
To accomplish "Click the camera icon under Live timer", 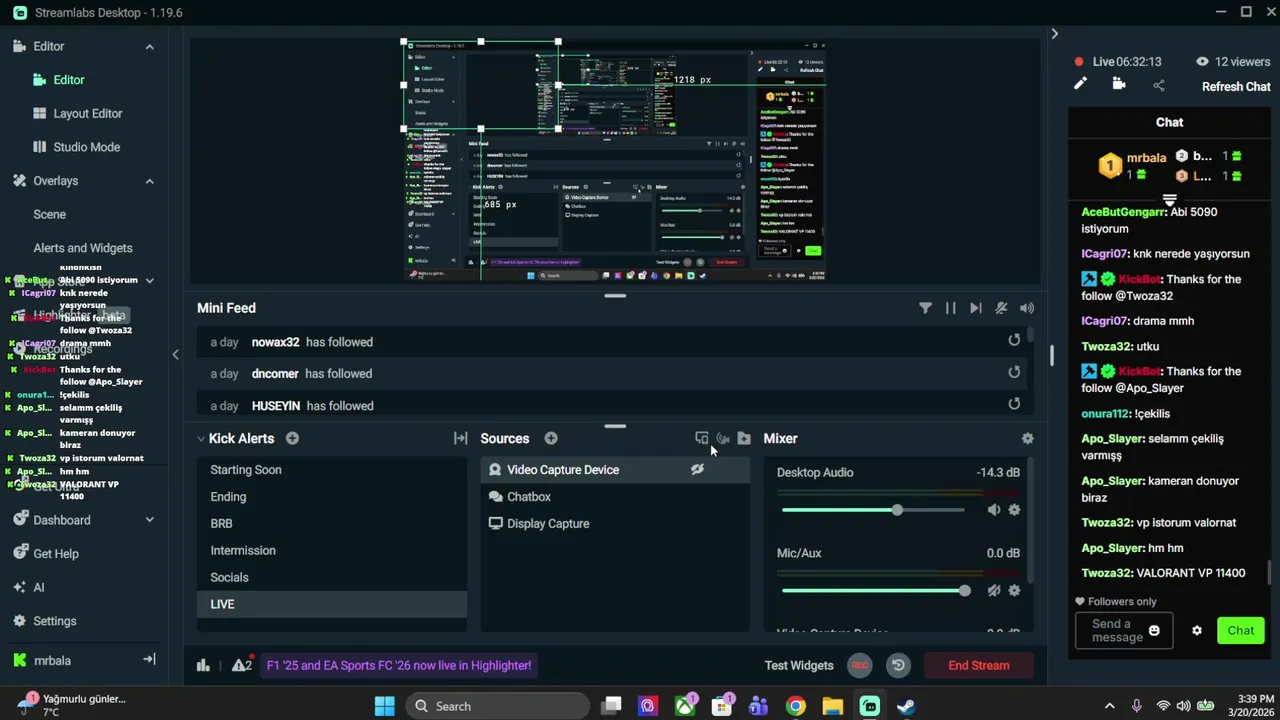I will (x=1119, y=85).
